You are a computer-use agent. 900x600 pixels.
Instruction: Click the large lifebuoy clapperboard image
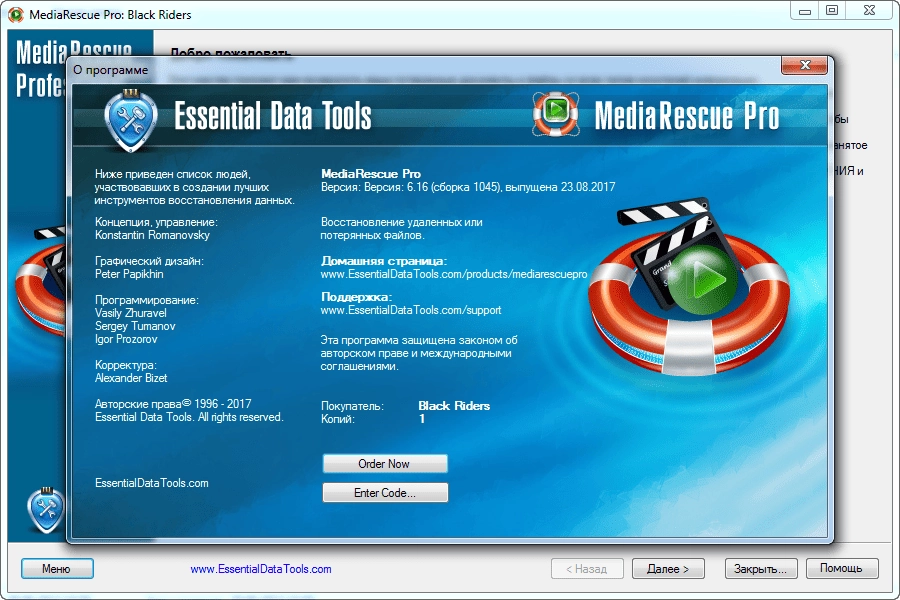pyautogui.click(x=689, y=287)
